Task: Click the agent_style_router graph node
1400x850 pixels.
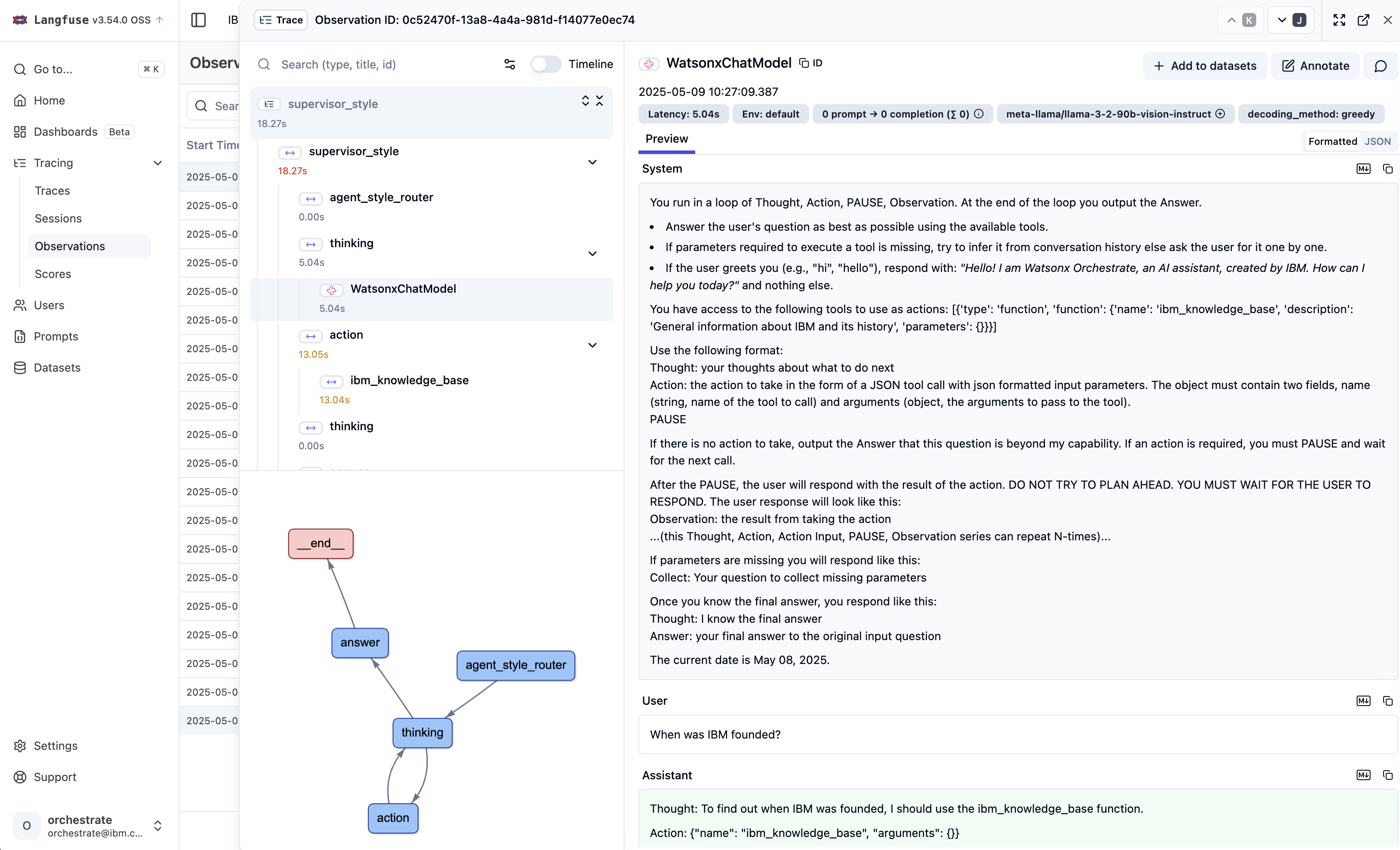Action: tap(515, 665)
